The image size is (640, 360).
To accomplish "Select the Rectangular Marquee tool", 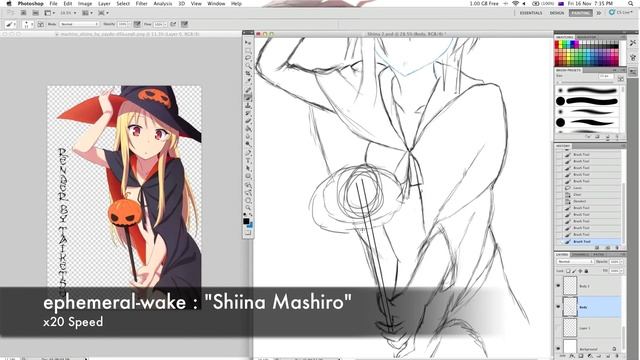I will [248, 50].
